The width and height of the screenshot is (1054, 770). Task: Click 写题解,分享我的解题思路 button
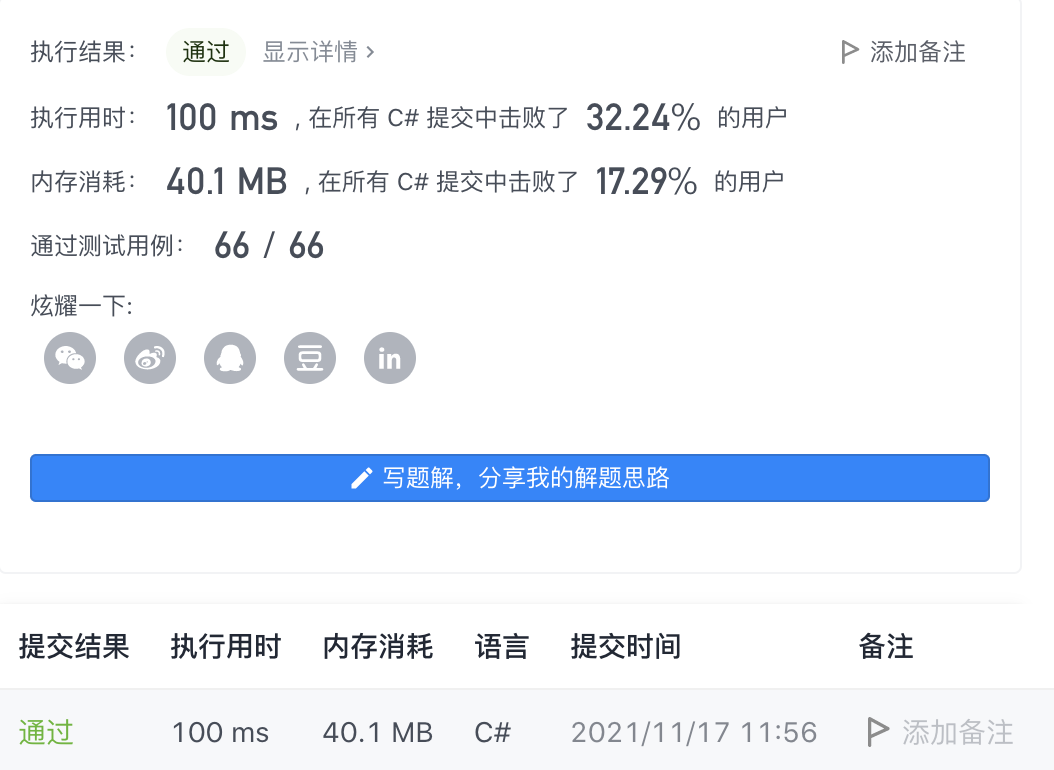point(510,478)
